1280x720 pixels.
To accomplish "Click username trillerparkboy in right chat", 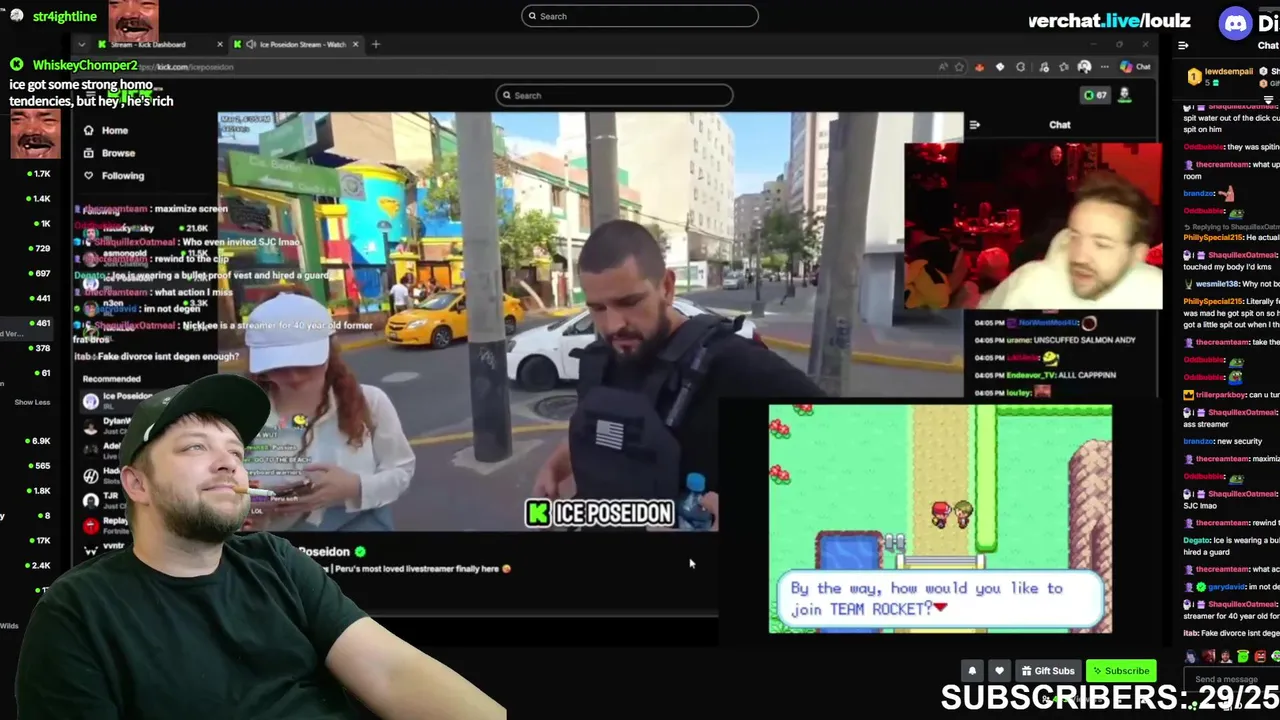I will (1221, 395).
